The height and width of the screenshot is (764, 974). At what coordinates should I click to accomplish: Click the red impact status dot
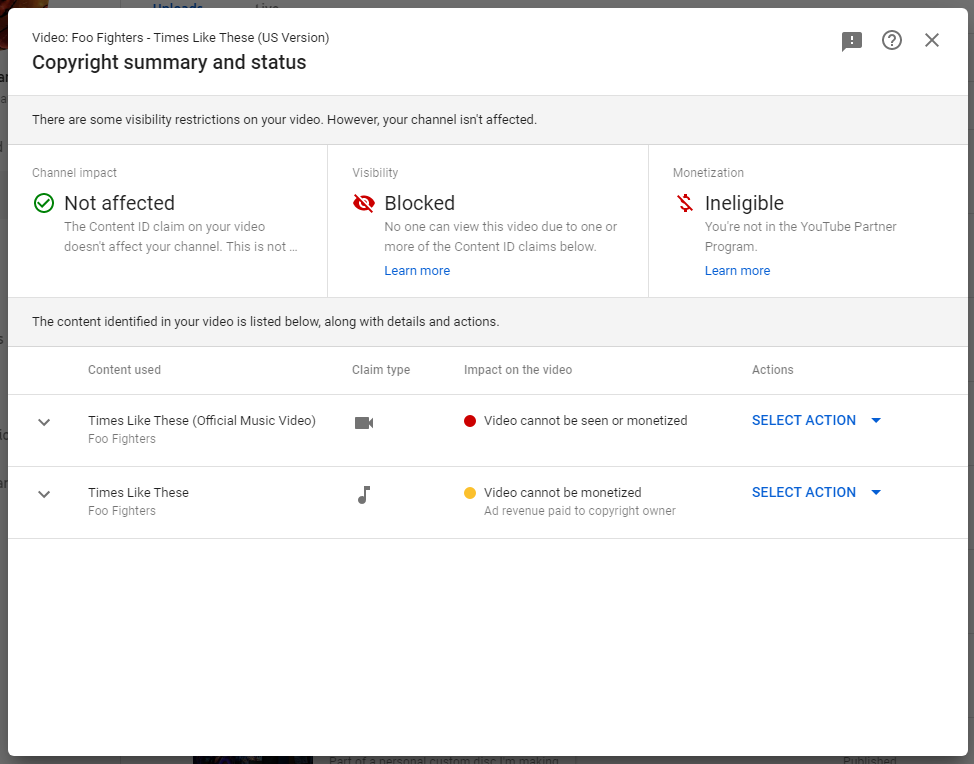tap(470, 421)
